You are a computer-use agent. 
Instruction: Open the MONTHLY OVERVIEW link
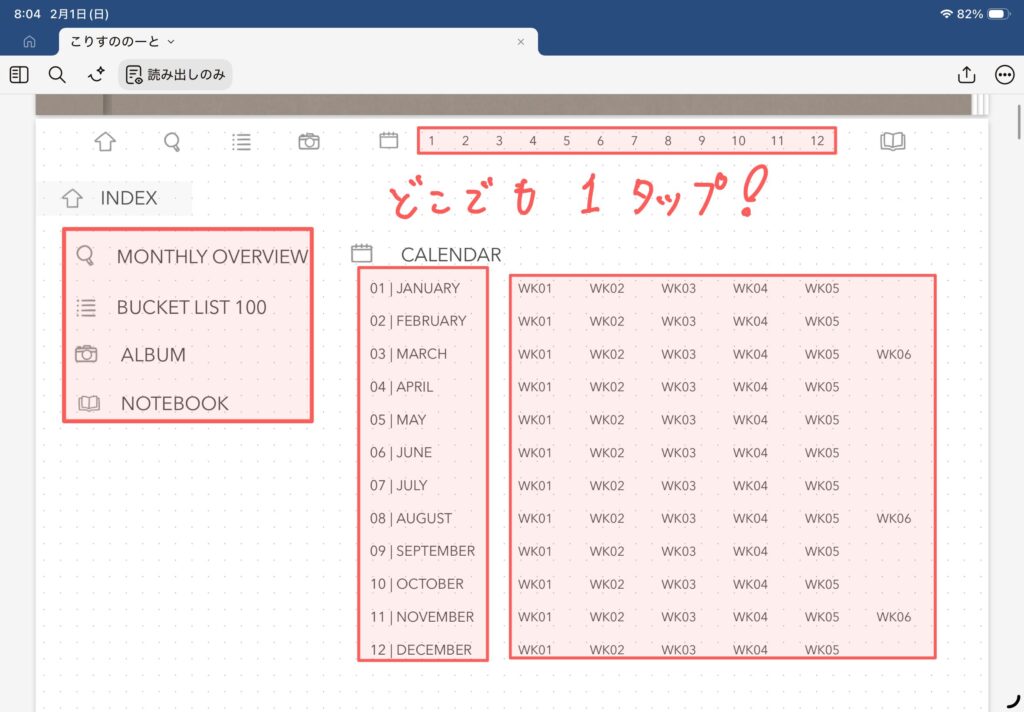(211, 257)
